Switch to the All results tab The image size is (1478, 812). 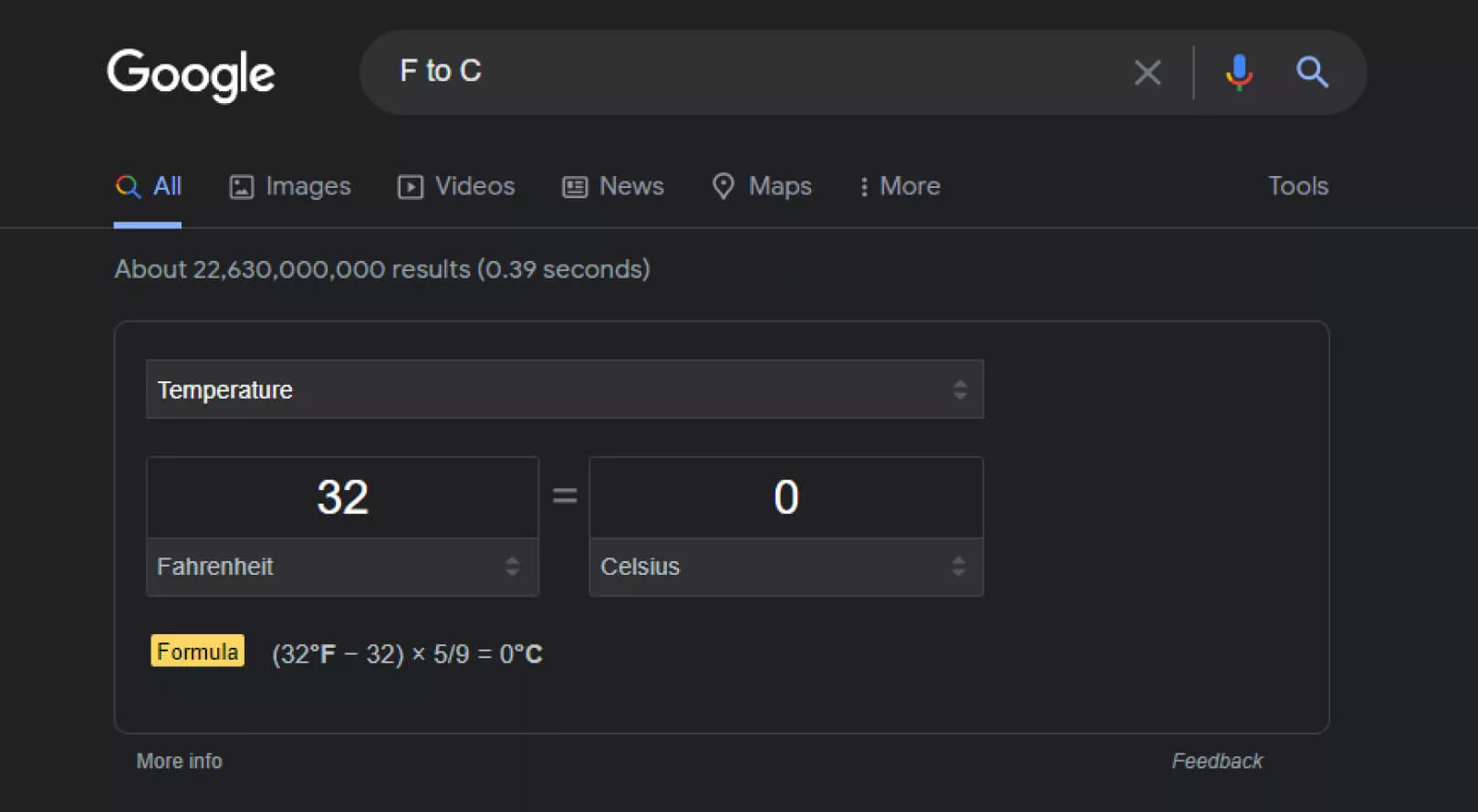[x=149, y=186]
